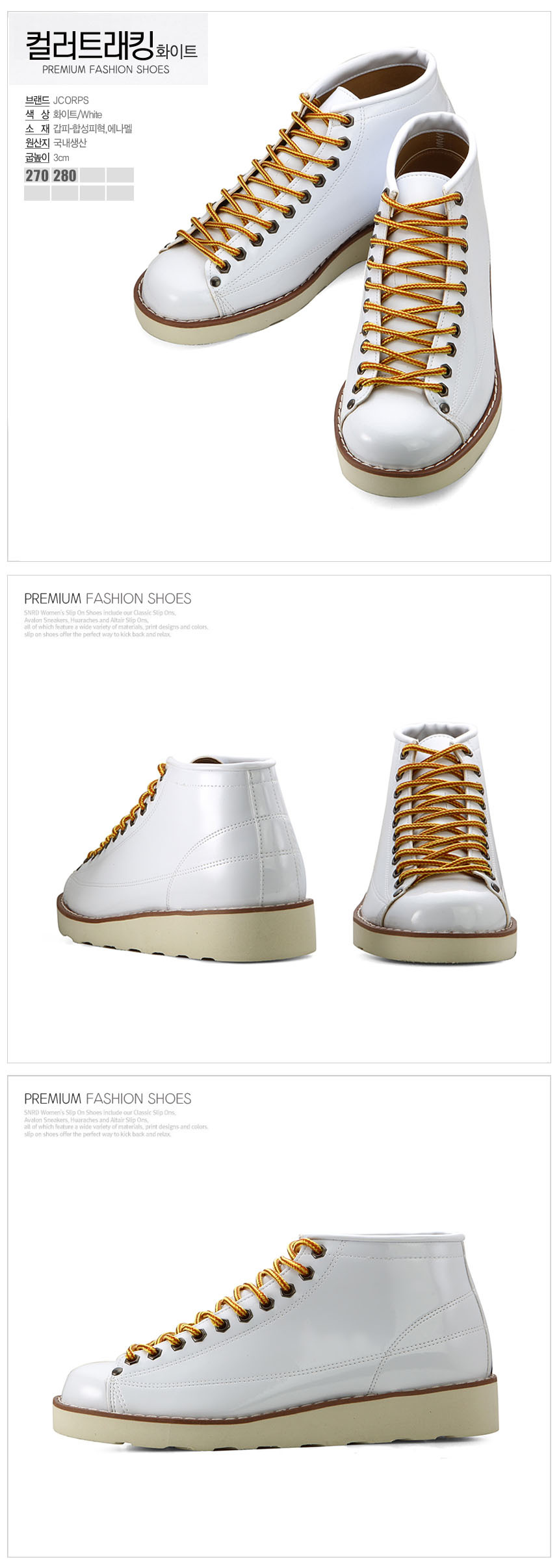The image size is (559, 1568).
Task: Click the 소재 material label
Action: tap(37, 129)
